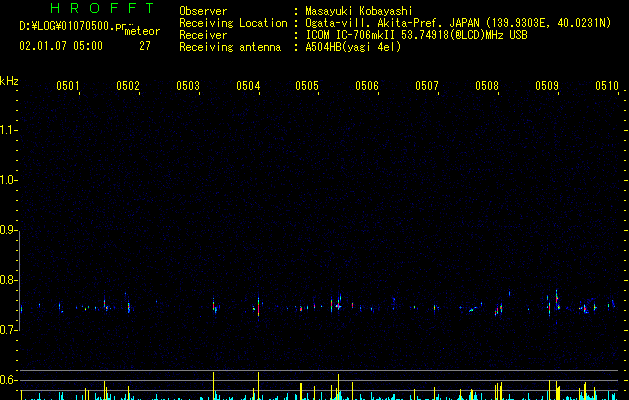The image size is (629, 400).
Task: Click the 1.0 frequency axis label
Action: 9,180
